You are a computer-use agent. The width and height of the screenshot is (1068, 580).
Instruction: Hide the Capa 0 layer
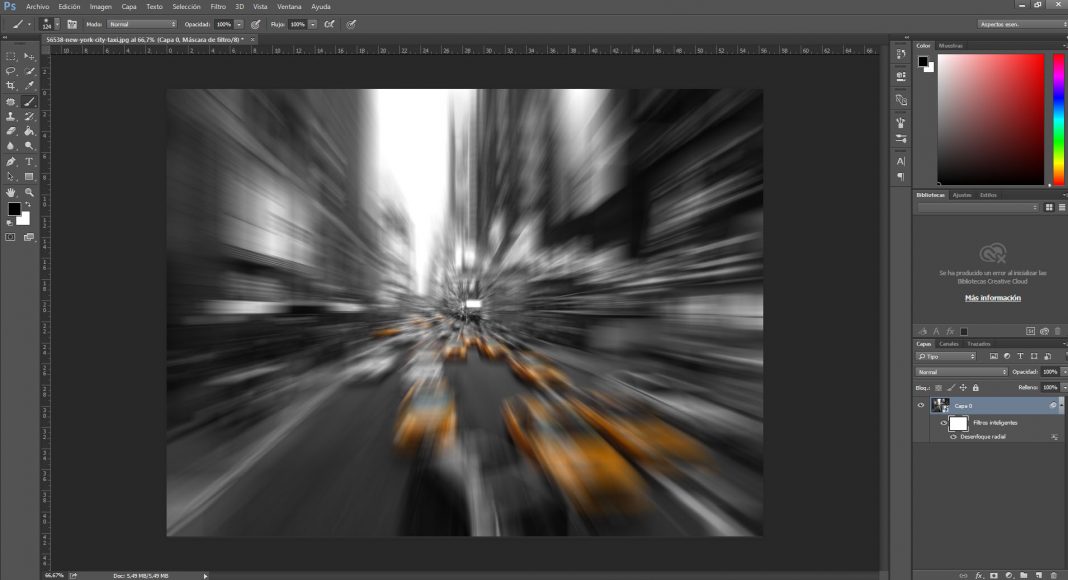921,405
